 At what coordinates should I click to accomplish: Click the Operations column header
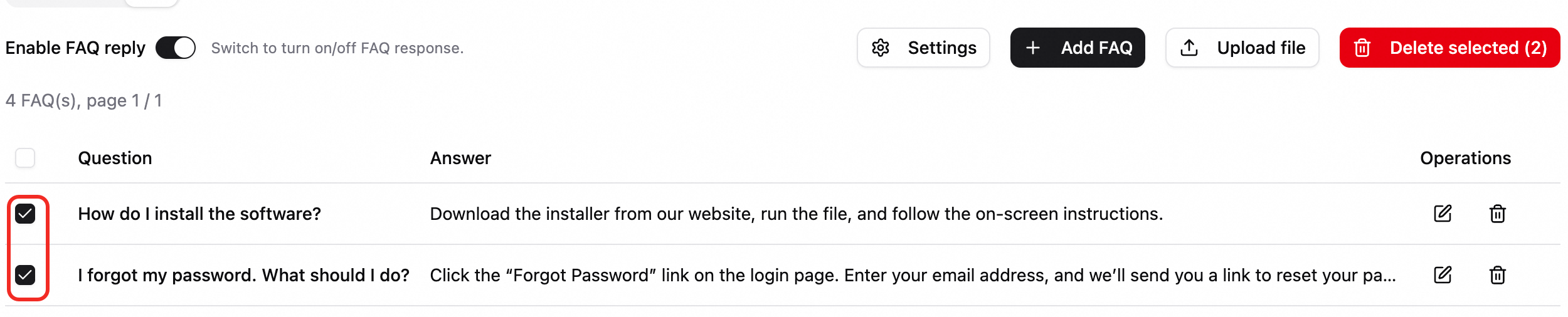[1465, 158]
